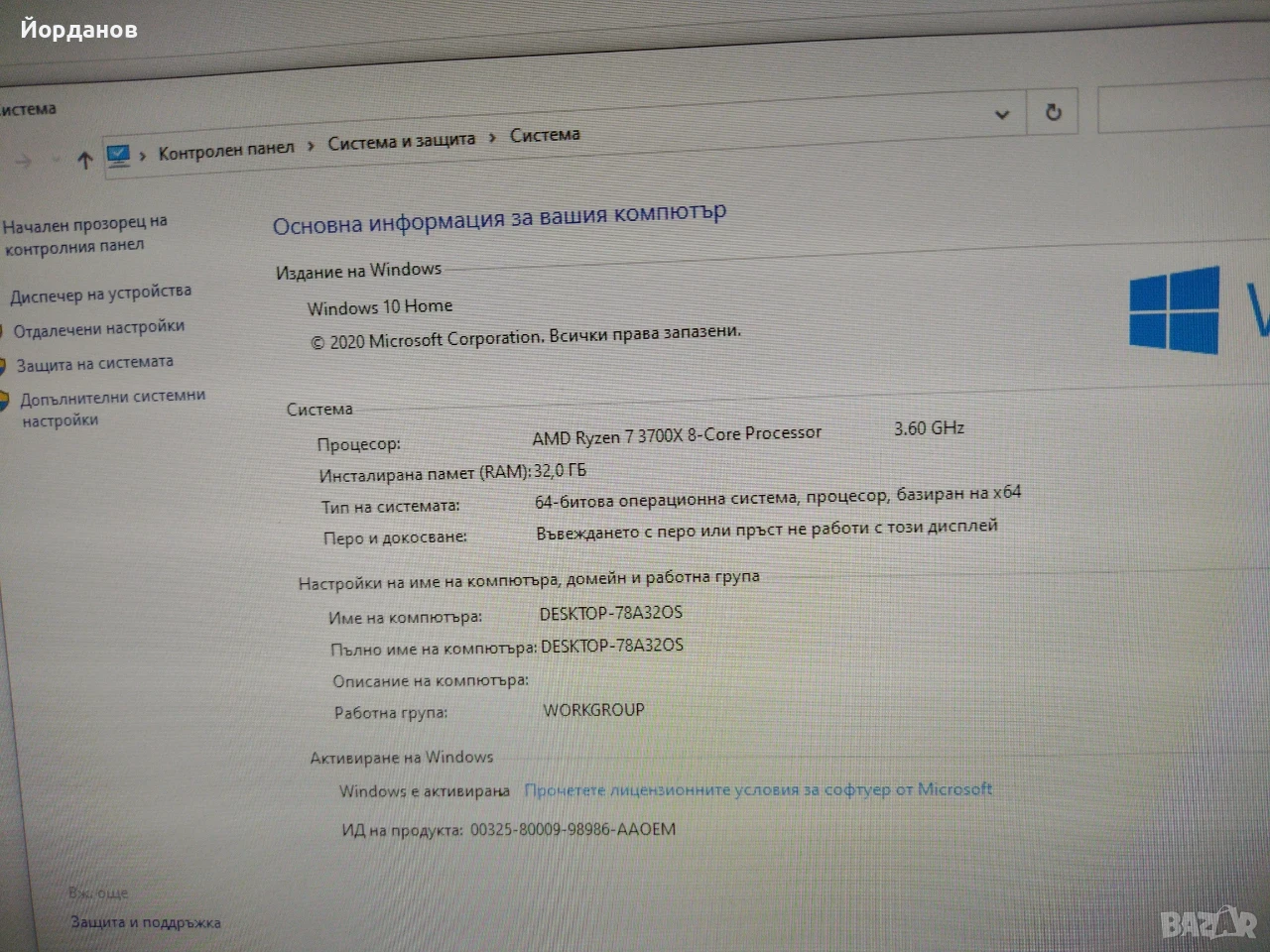
Task: Click the grayed Forward arrow button
Action: tap(24, 162)
